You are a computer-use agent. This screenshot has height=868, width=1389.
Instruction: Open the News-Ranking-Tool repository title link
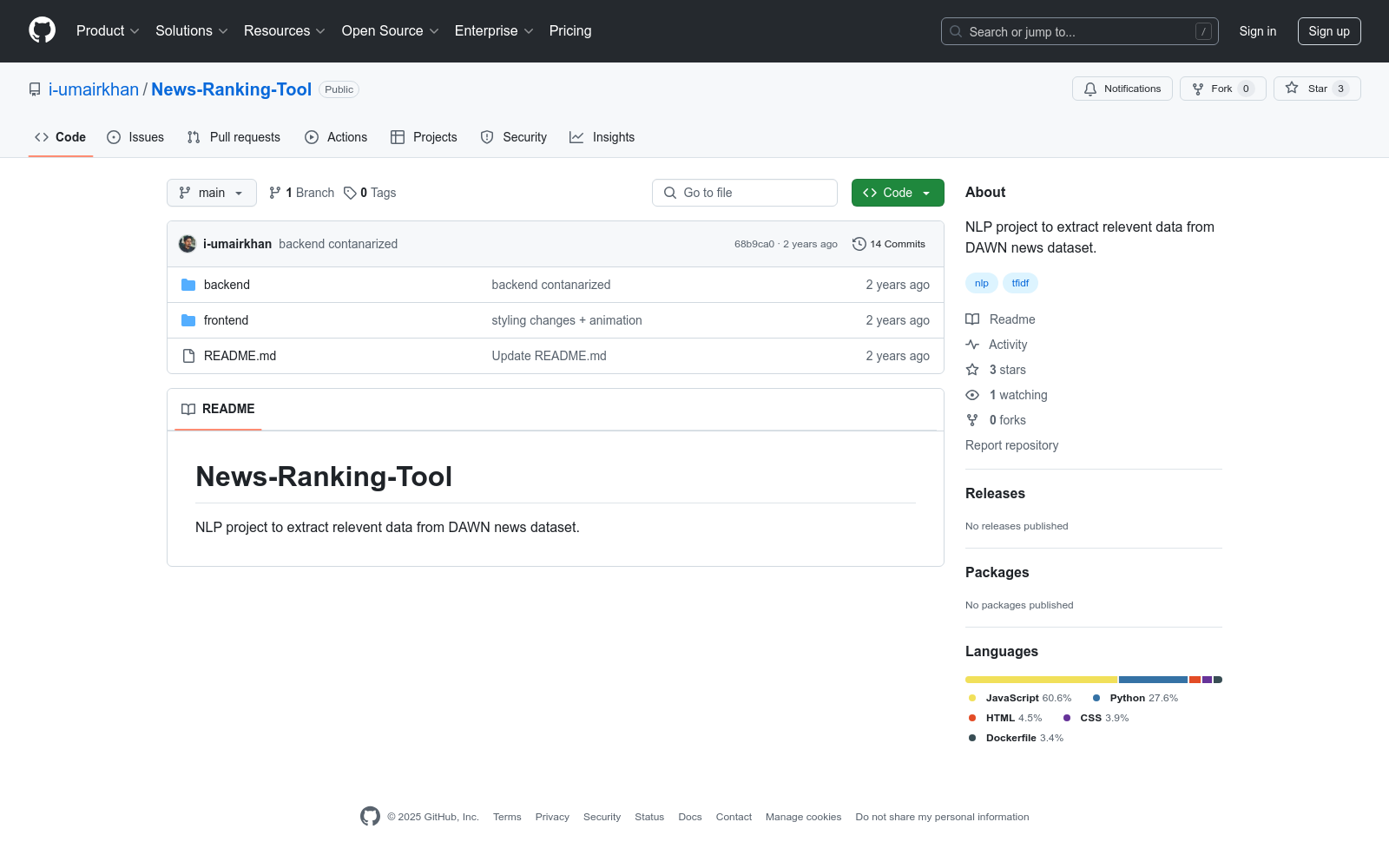[231, 89]
